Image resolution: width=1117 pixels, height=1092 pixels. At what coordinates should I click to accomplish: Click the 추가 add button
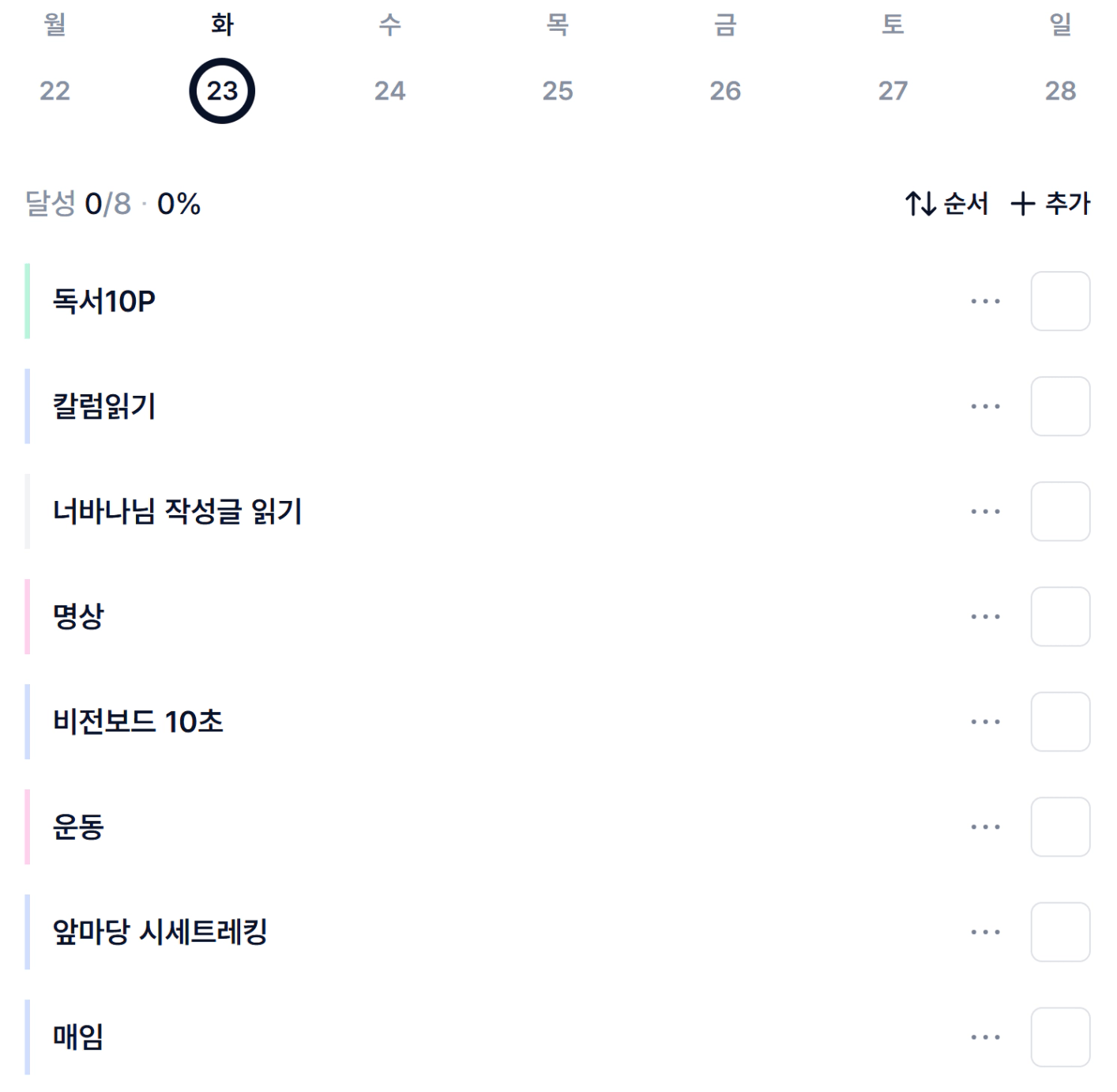1051,204
